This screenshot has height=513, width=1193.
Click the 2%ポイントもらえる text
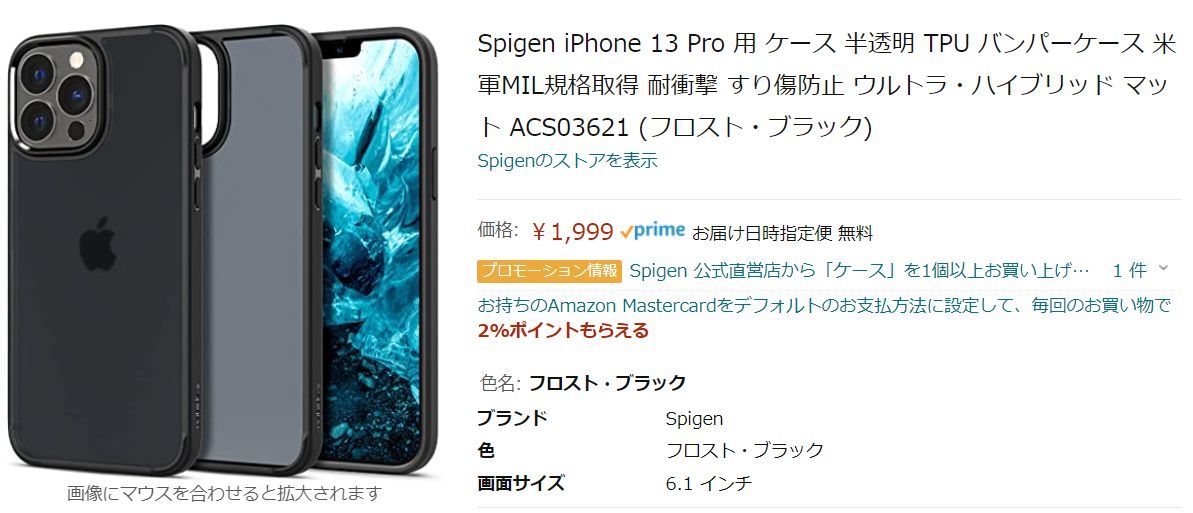click(563, 330)
